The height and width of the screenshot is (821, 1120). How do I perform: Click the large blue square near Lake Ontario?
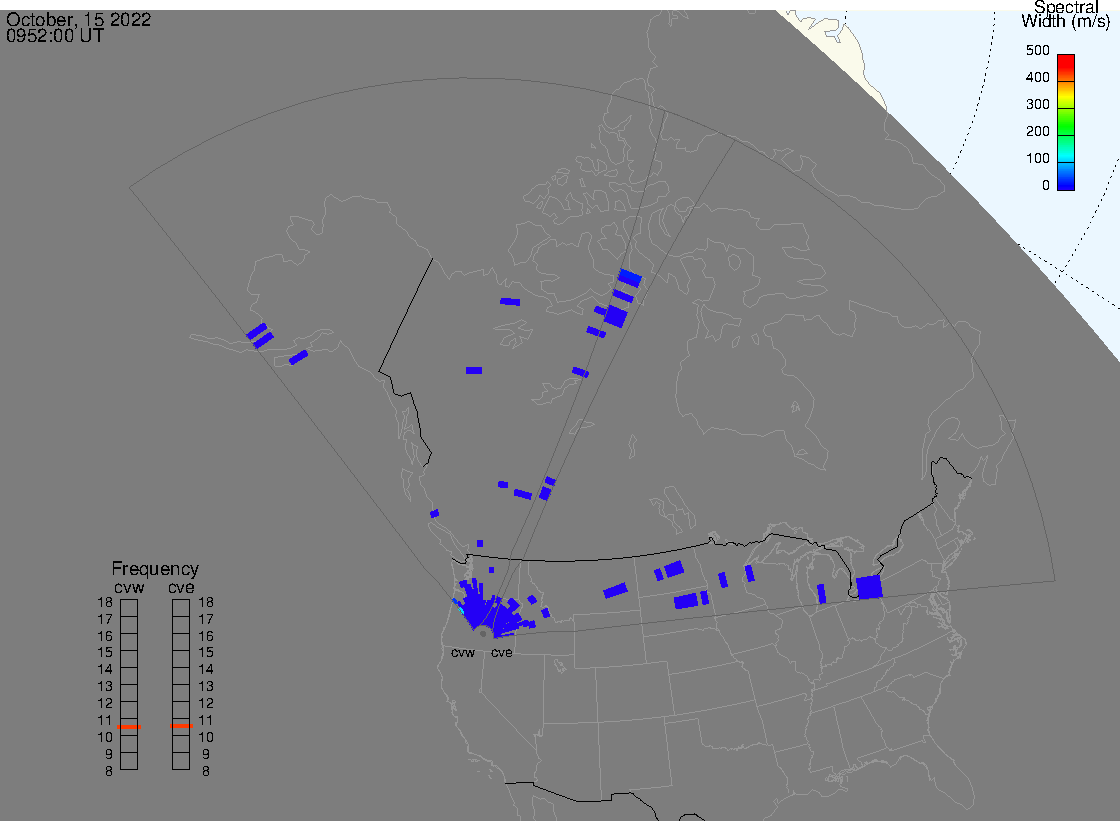click(869, 587)
